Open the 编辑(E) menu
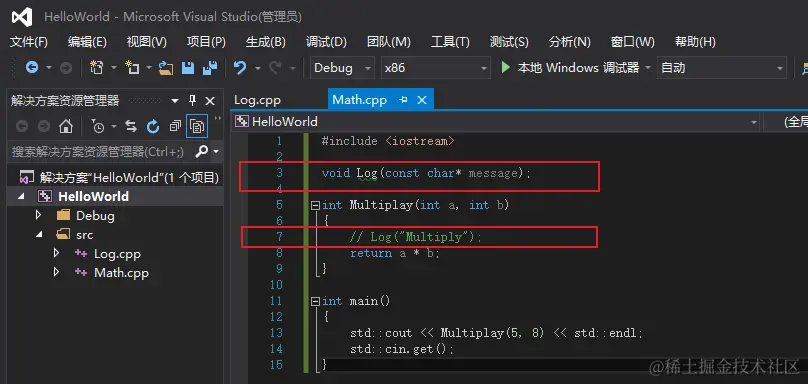 [x=87, y=42]
